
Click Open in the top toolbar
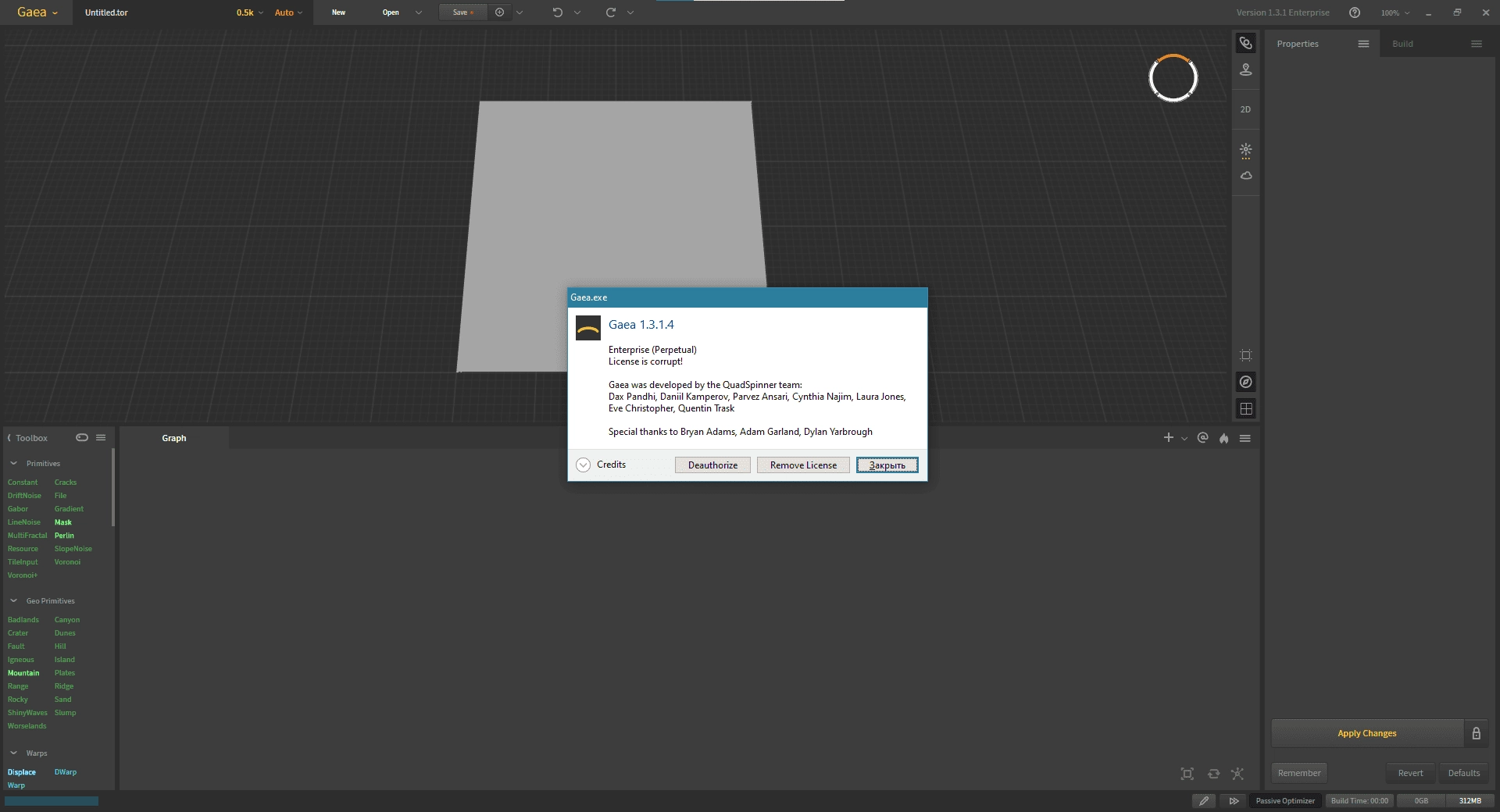[391, 12]
